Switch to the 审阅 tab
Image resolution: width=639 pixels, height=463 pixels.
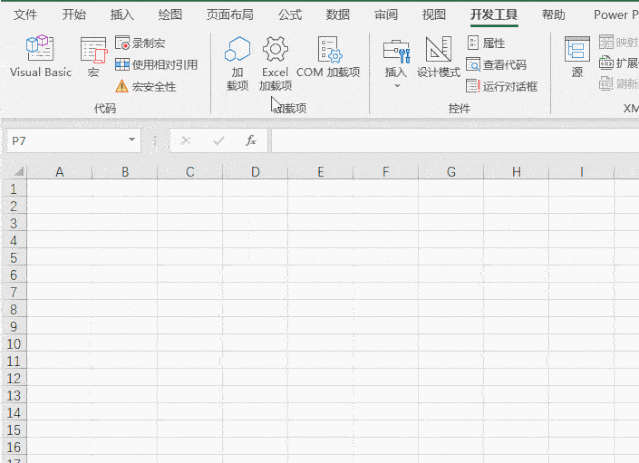(x=386, y=15)
